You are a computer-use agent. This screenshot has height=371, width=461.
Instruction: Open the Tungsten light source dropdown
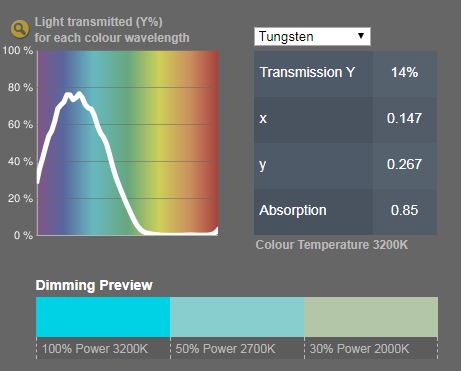click(x=312, y=36)
